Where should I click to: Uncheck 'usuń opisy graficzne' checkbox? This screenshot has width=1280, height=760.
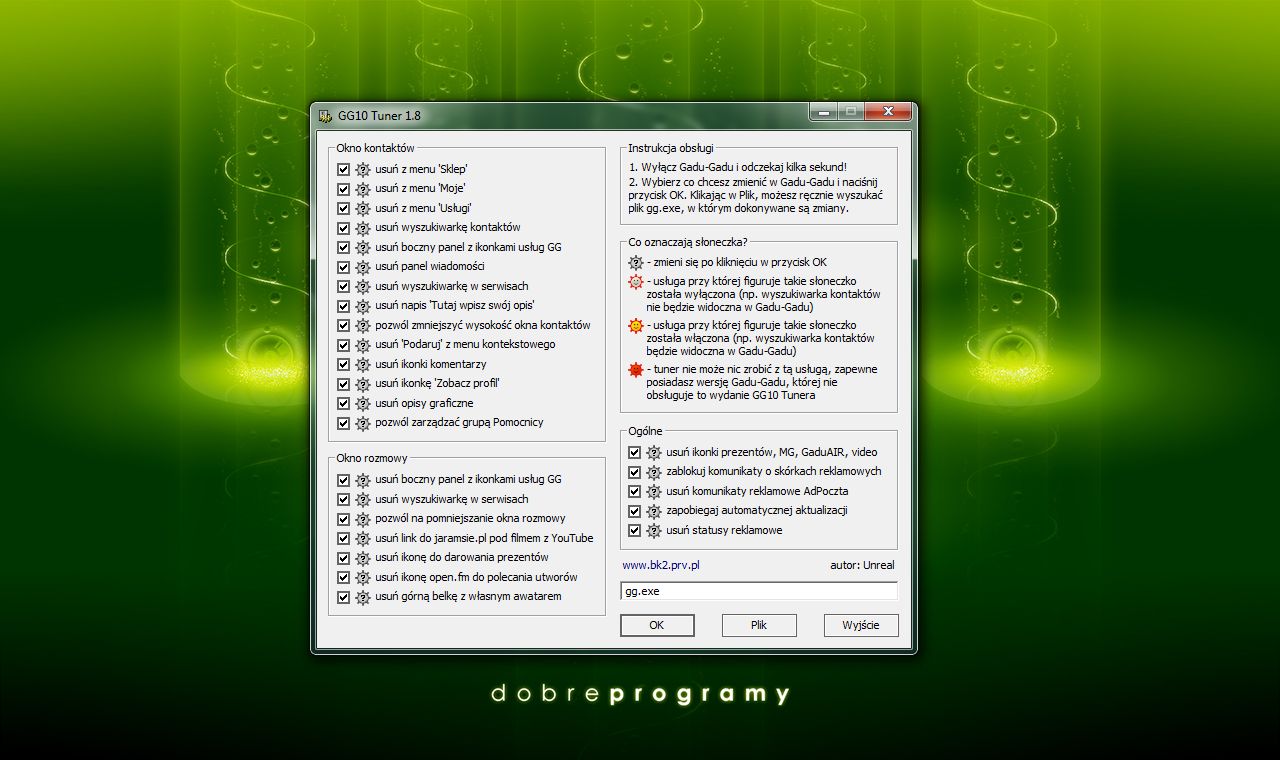(343, 403)
